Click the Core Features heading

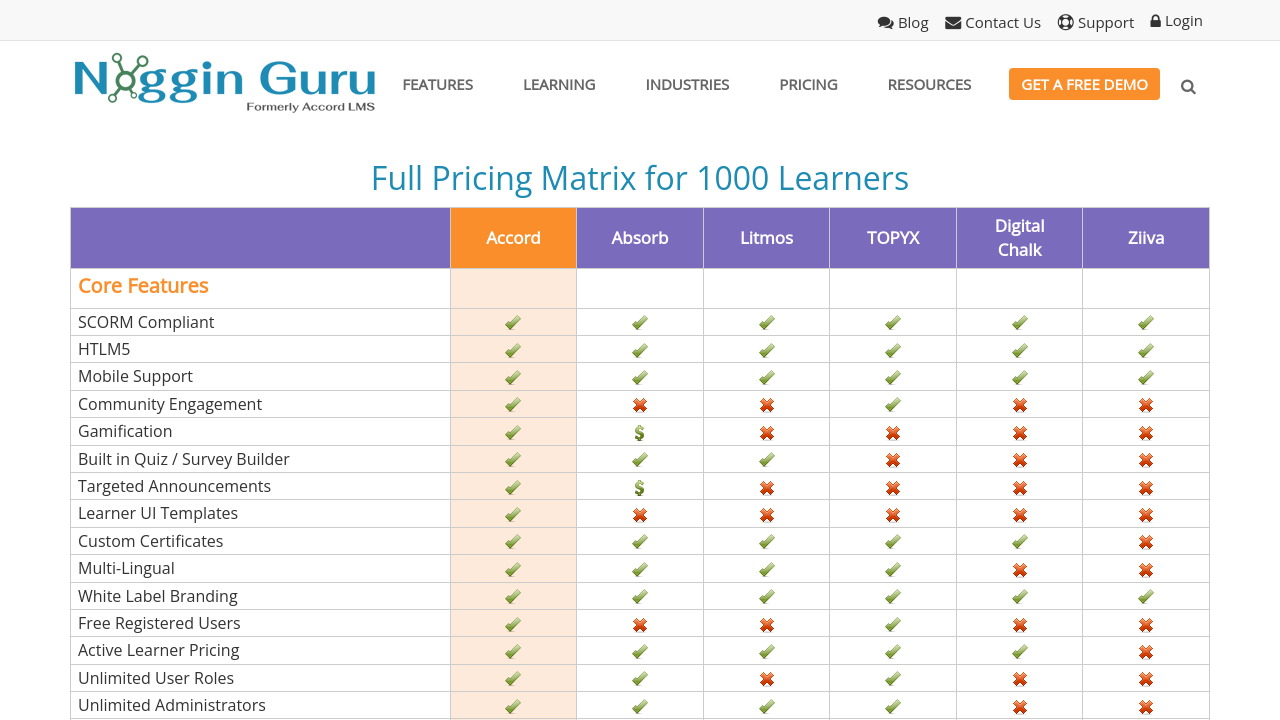[x=143, y=286]
